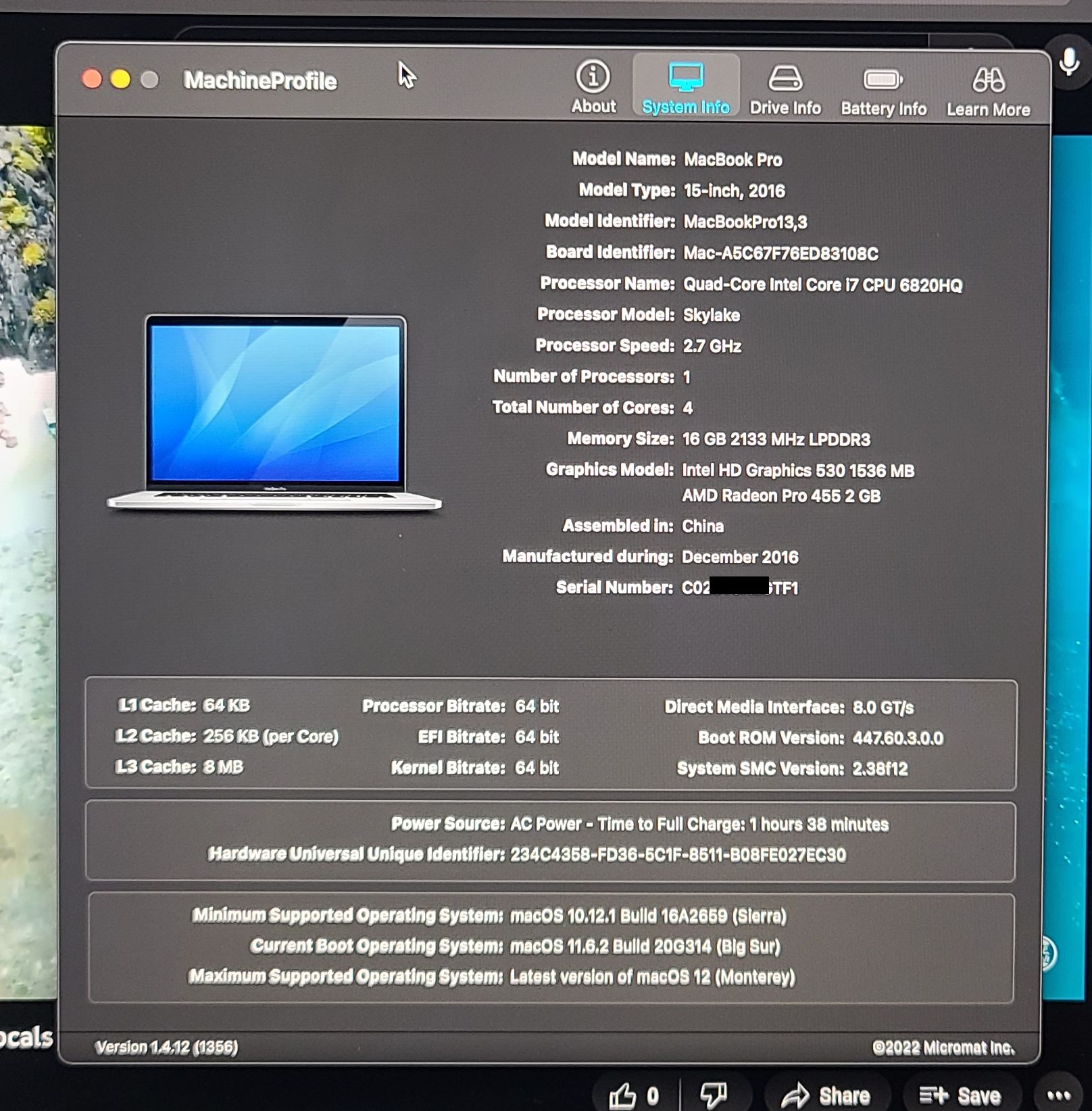Click 'Version 1.4.12 (1356)' in footer
The image size is (1092, 1111).
point(166,1047)
